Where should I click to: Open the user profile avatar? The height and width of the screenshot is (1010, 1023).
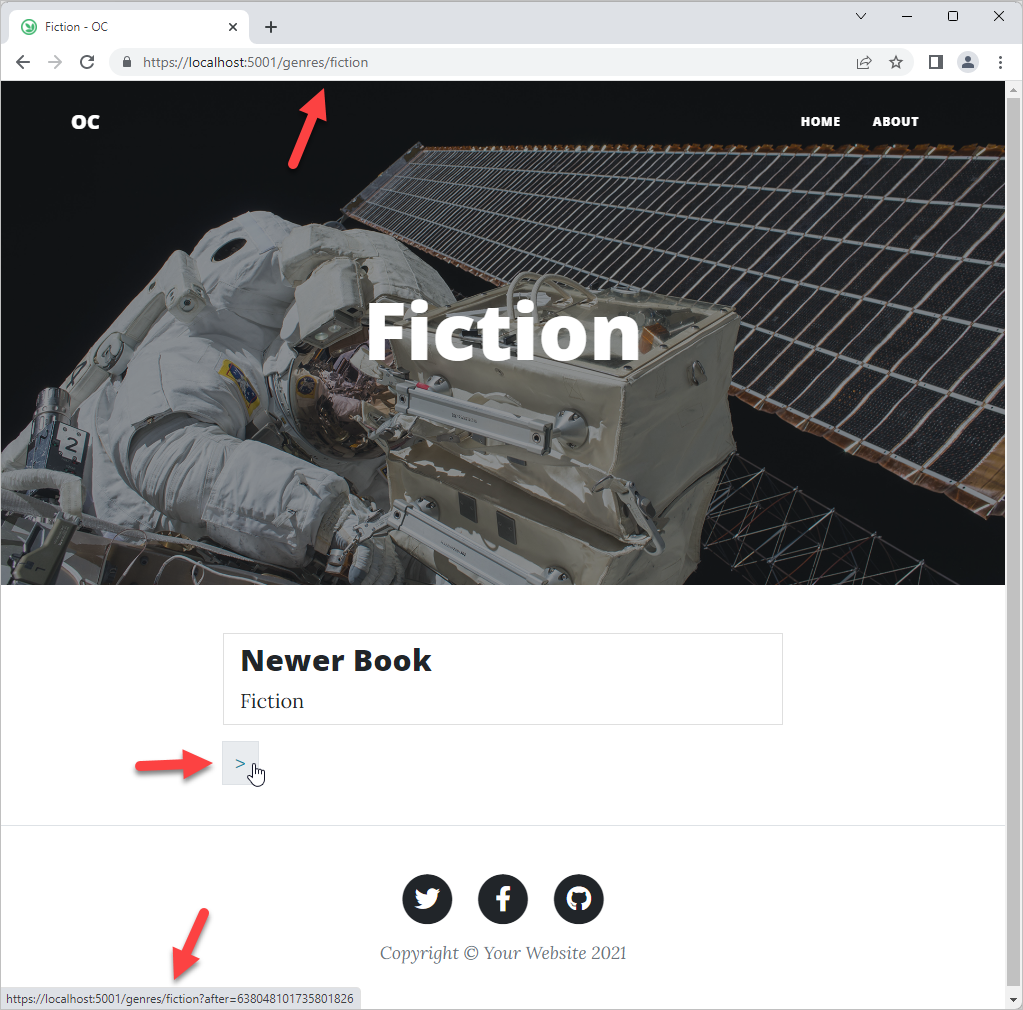[968, 62]
